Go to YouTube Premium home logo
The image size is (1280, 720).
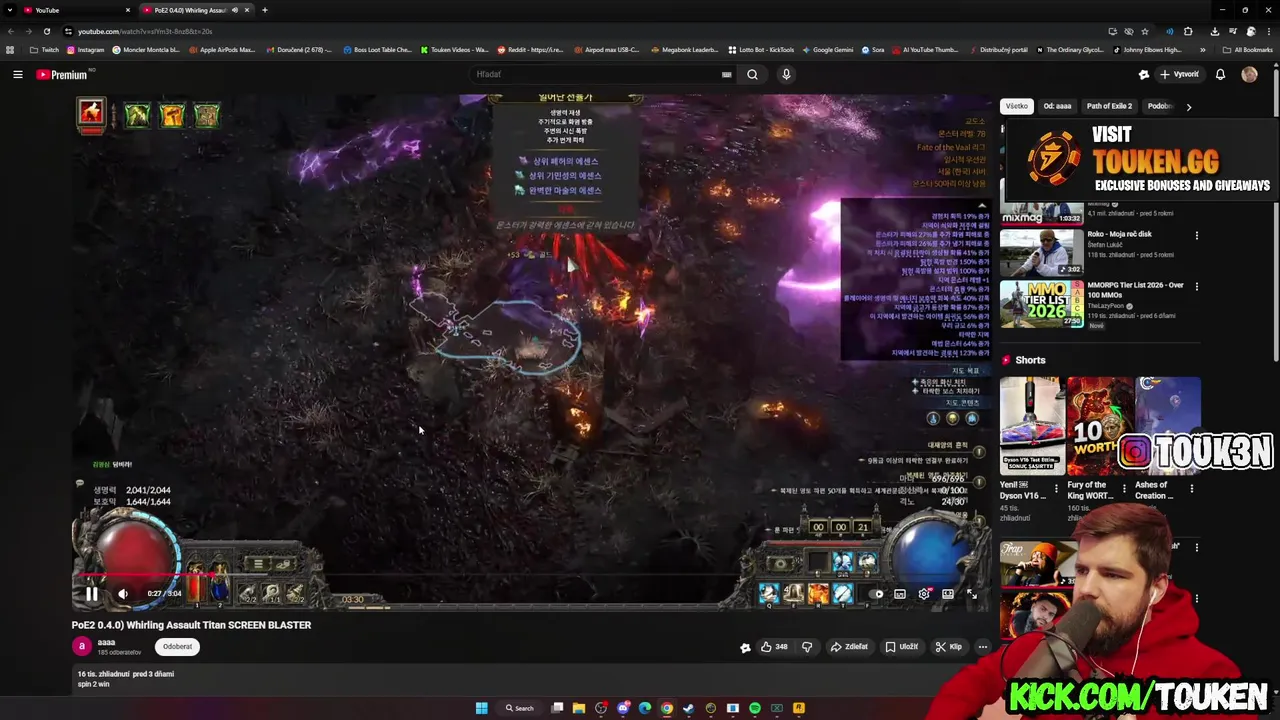62,74
